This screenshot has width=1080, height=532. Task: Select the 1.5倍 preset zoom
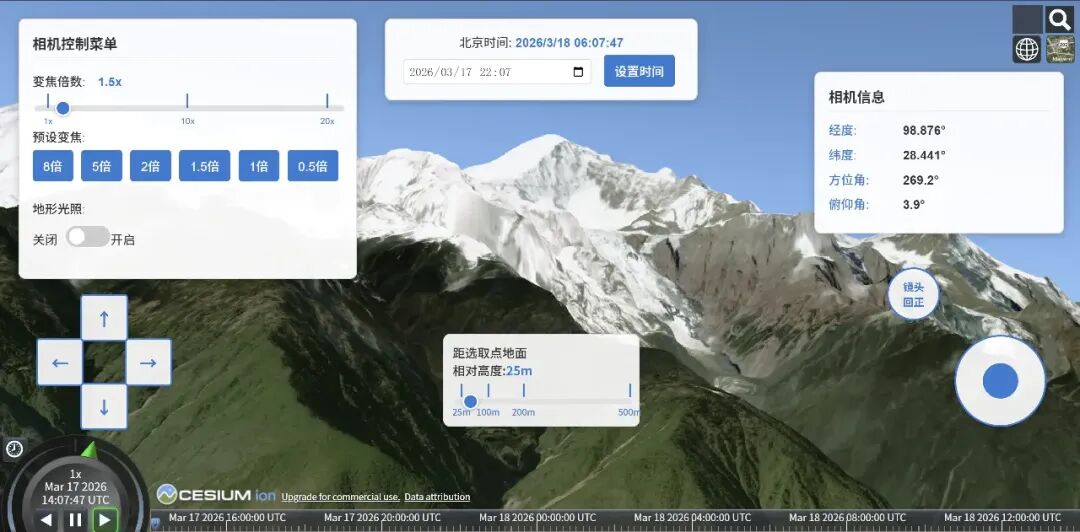[205, 166]
